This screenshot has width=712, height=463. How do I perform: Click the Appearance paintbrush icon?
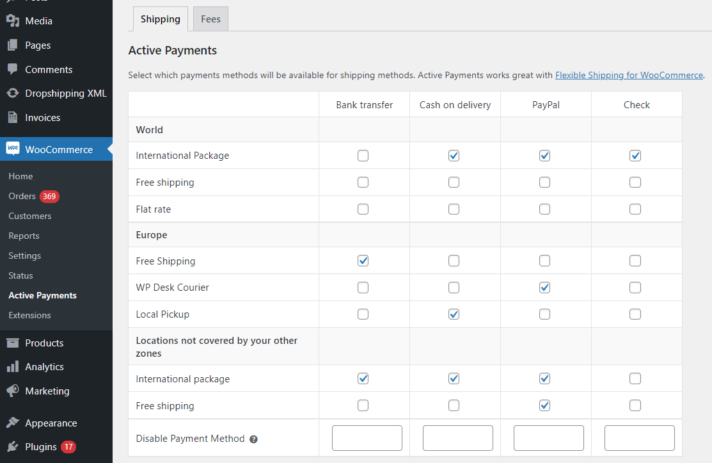pos(13,423)
